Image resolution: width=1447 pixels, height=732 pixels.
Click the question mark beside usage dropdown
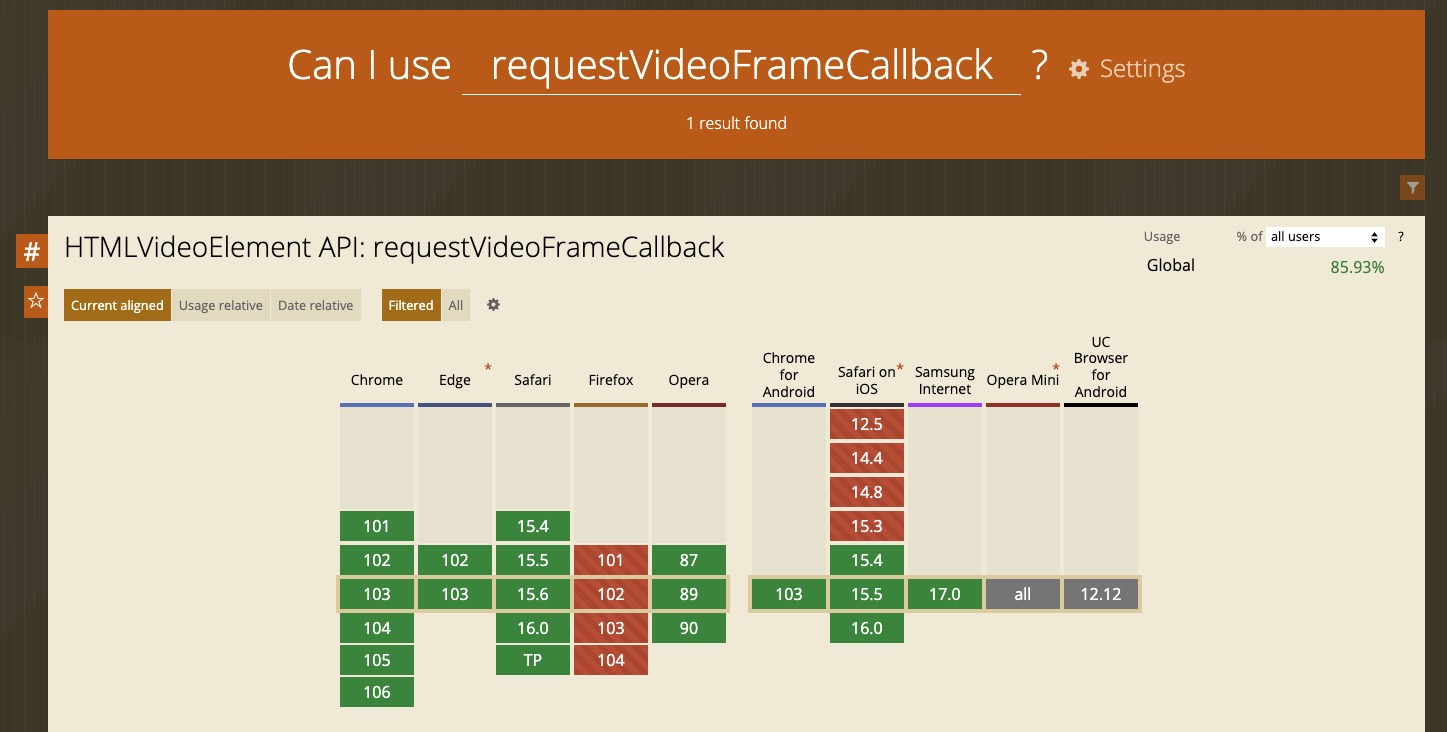click(1400, 237)
